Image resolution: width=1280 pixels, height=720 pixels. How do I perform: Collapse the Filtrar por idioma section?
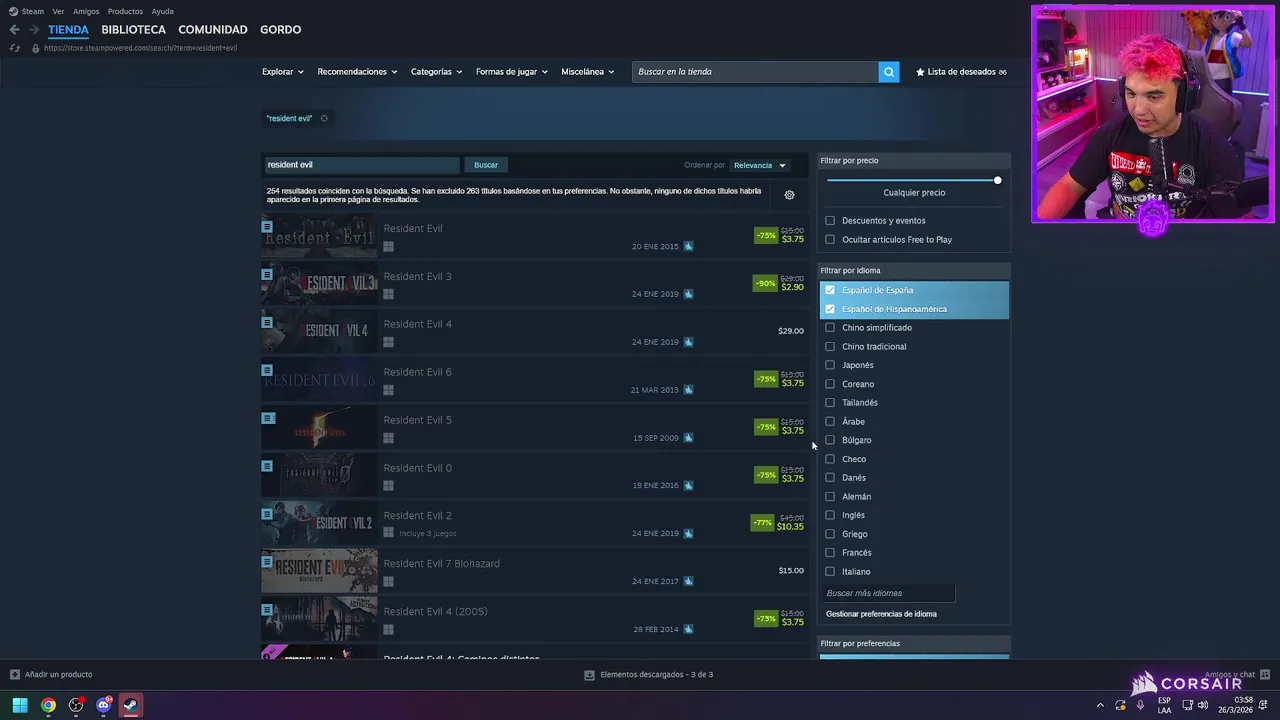click(914, 270)
